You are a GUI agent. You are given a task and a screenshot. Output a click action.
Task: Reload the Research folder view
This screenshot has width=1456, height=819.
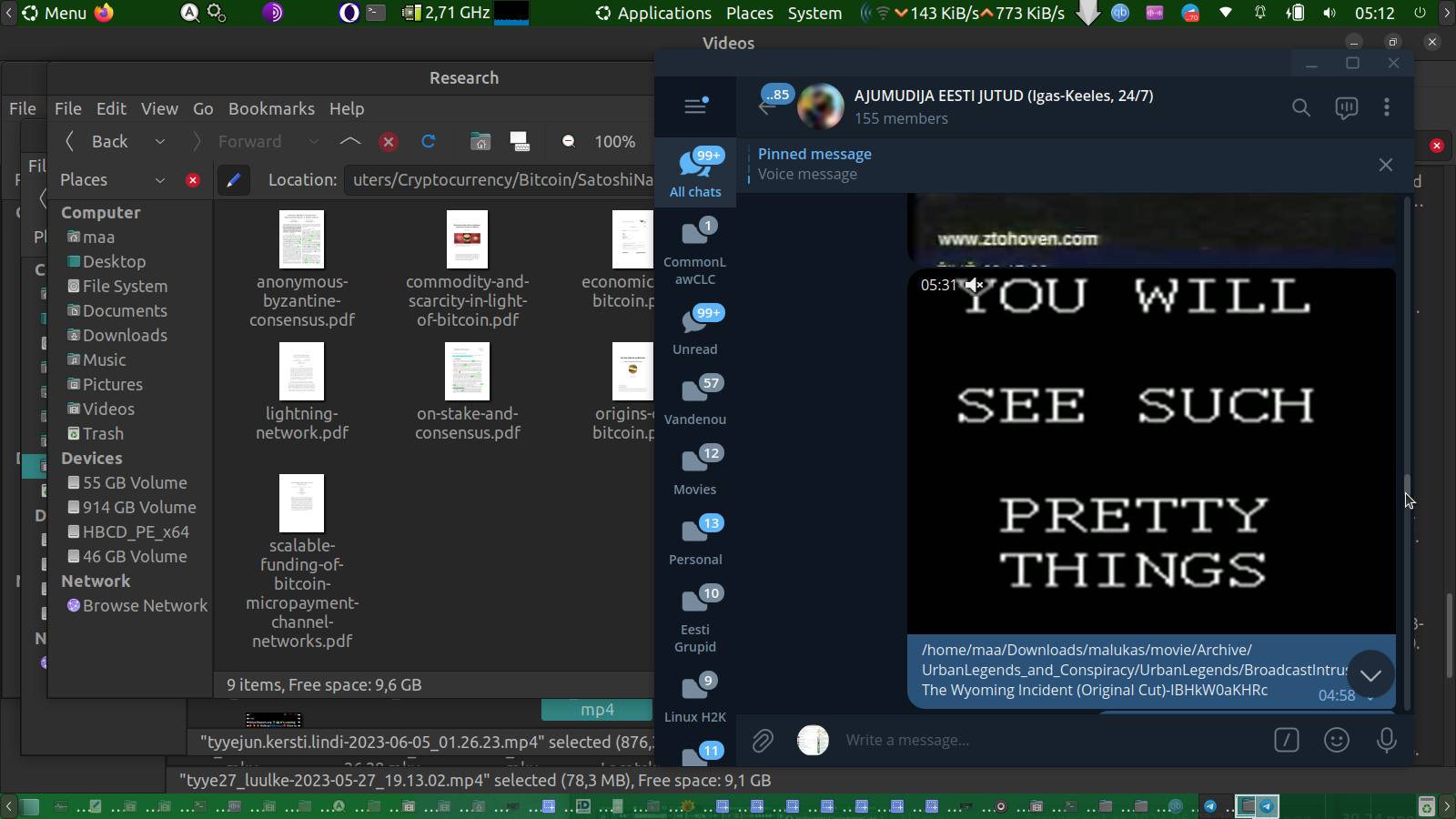429,142
